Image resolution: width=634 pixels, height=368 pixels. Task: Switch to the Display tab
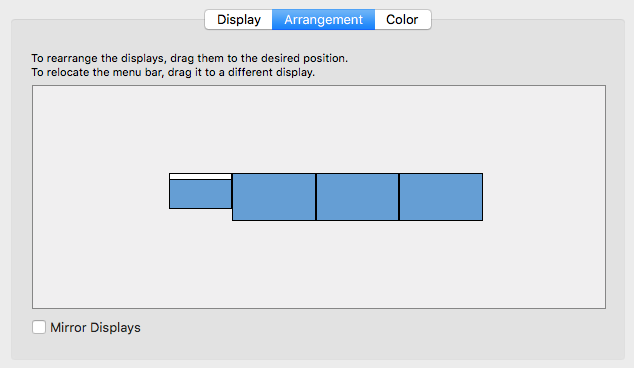(x=239, y=19)
